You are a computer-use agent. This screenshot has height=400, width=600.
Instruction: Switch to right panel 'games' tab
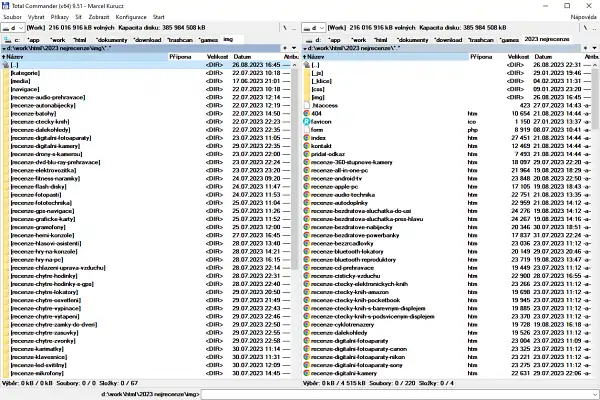509,40
